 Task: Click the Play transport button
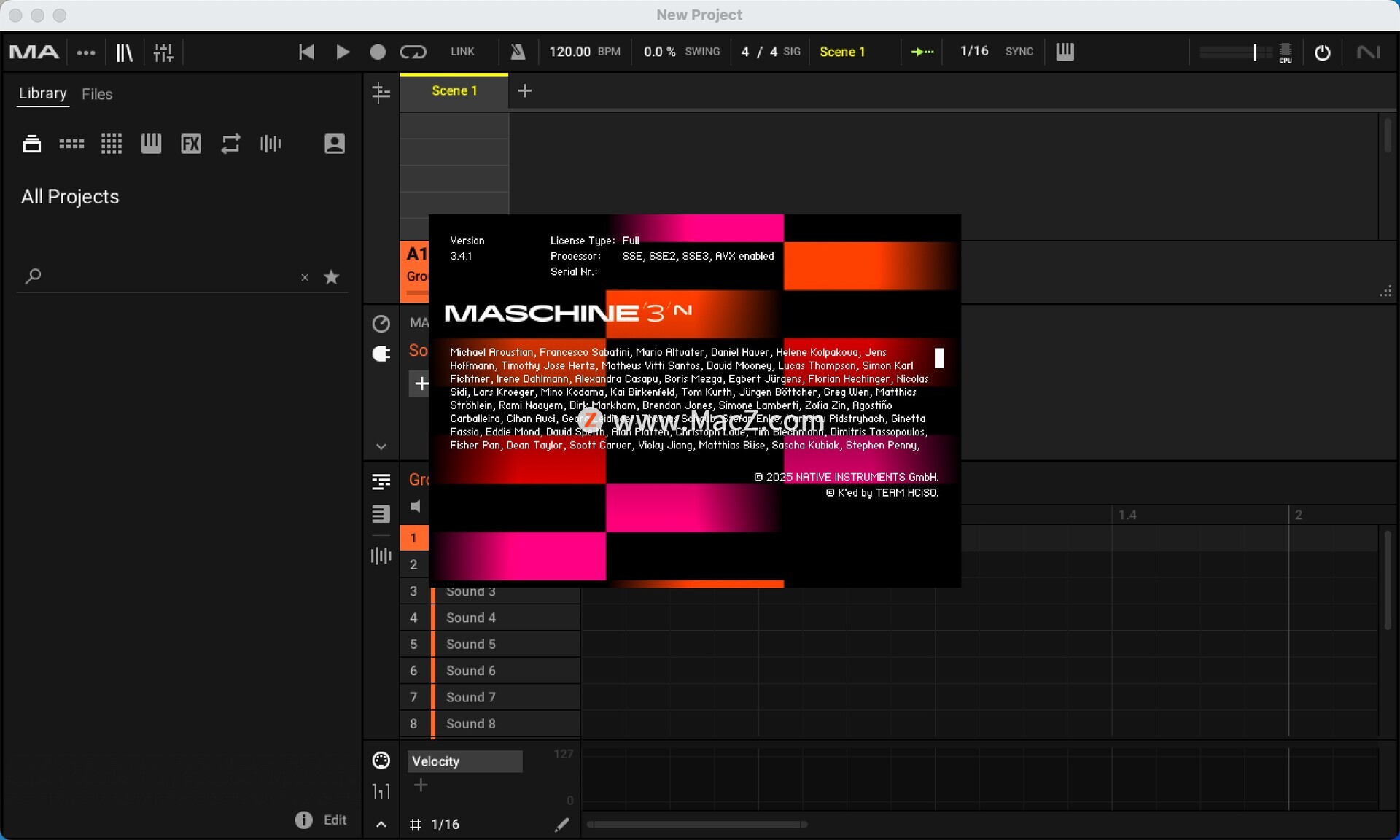[x=342, y=52]
